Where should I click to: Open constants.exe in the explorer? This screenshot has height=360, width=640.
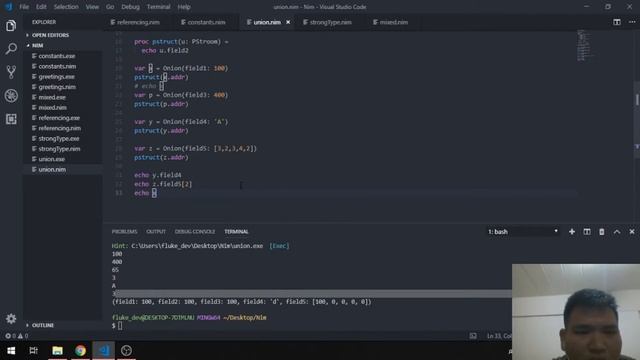coord(57,56)
